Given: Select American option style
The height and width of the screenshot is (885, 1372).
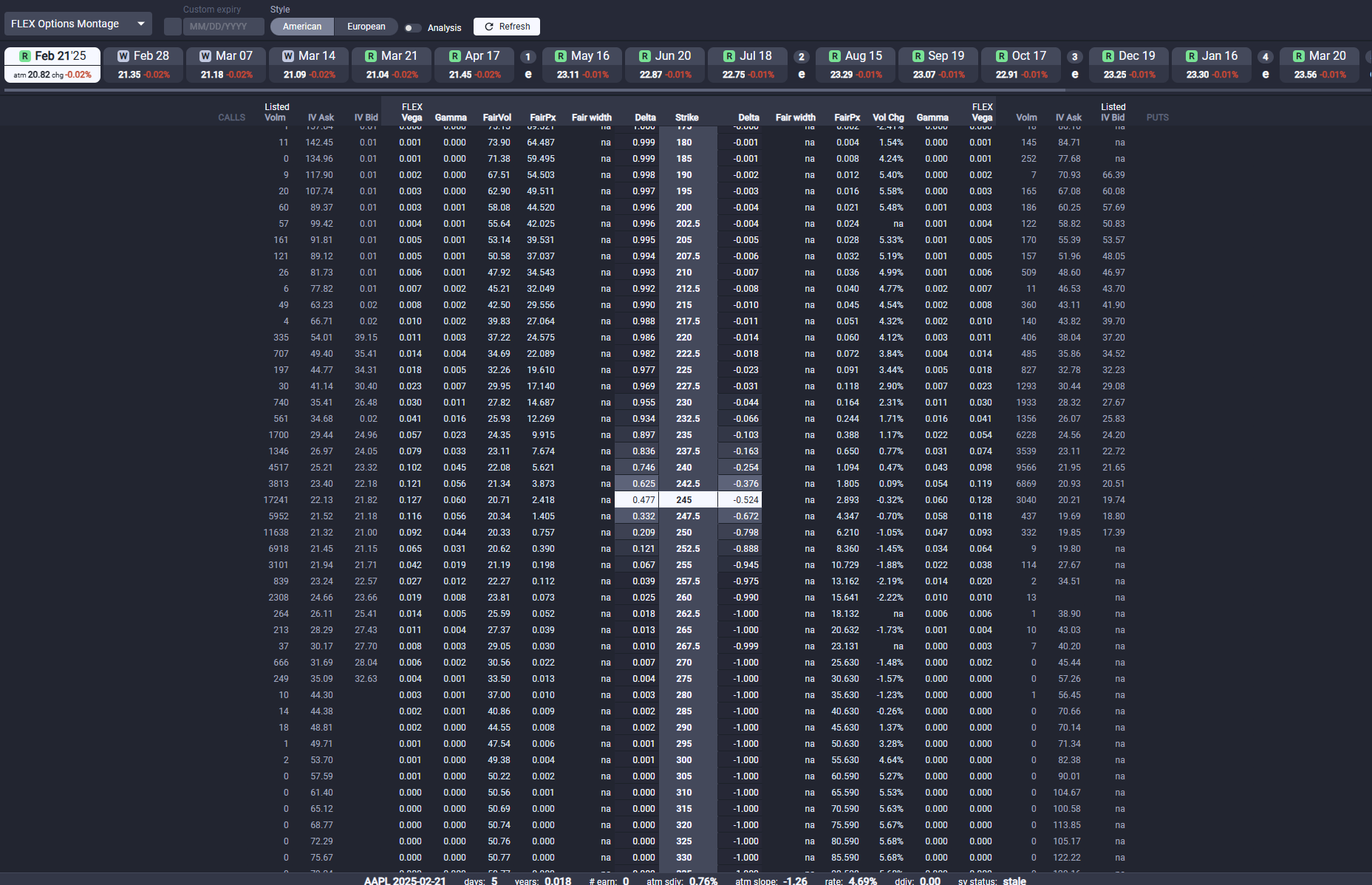Looking at the screenshot, I should [302, 27].
